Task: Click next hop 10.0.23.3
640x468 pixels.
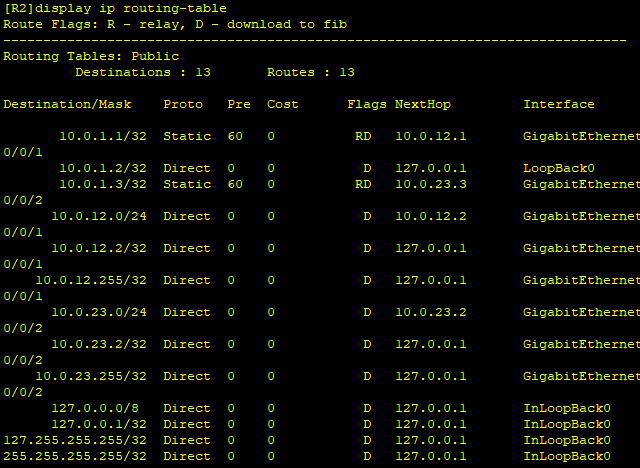Action: (431, 184)
